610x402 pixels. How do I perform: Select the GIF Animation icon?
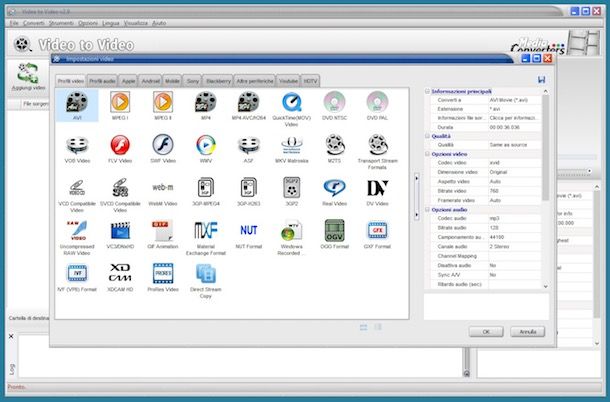(163, 230)
